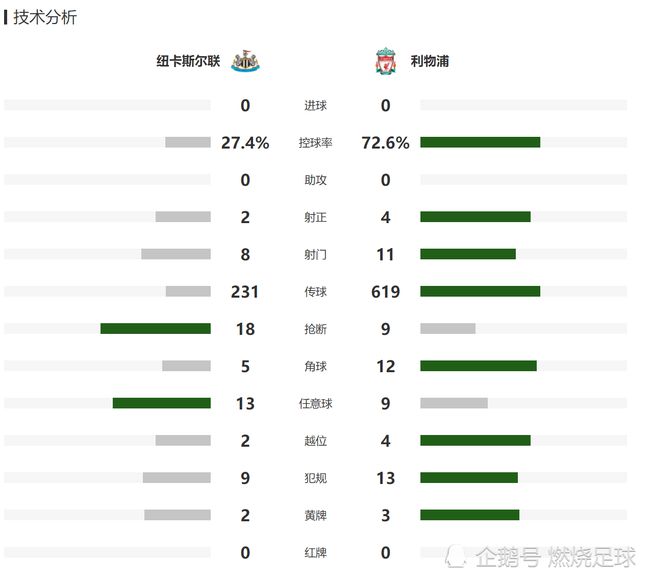The image size is (650, 580).
Task: Click the 射门 shots label
Action: coord(315,255)
